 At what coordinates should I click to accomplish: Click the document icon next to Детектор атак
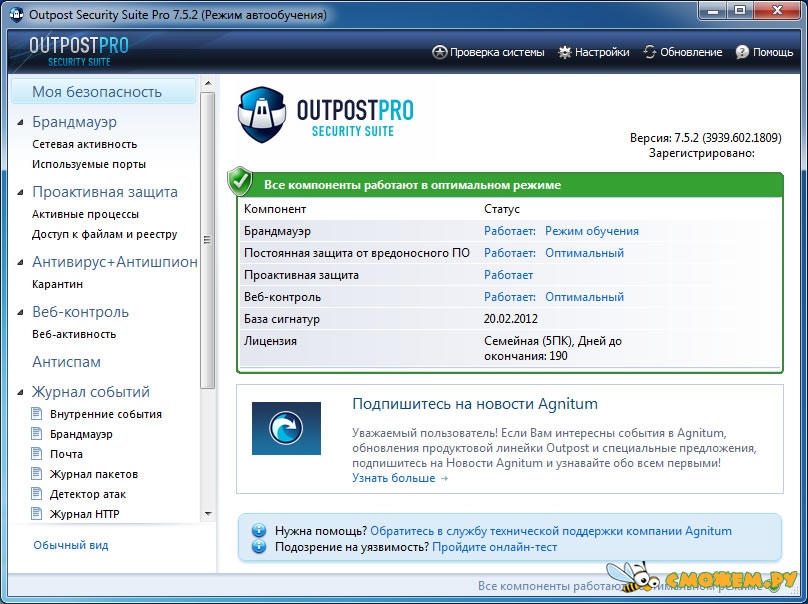[x=37, y=494]
